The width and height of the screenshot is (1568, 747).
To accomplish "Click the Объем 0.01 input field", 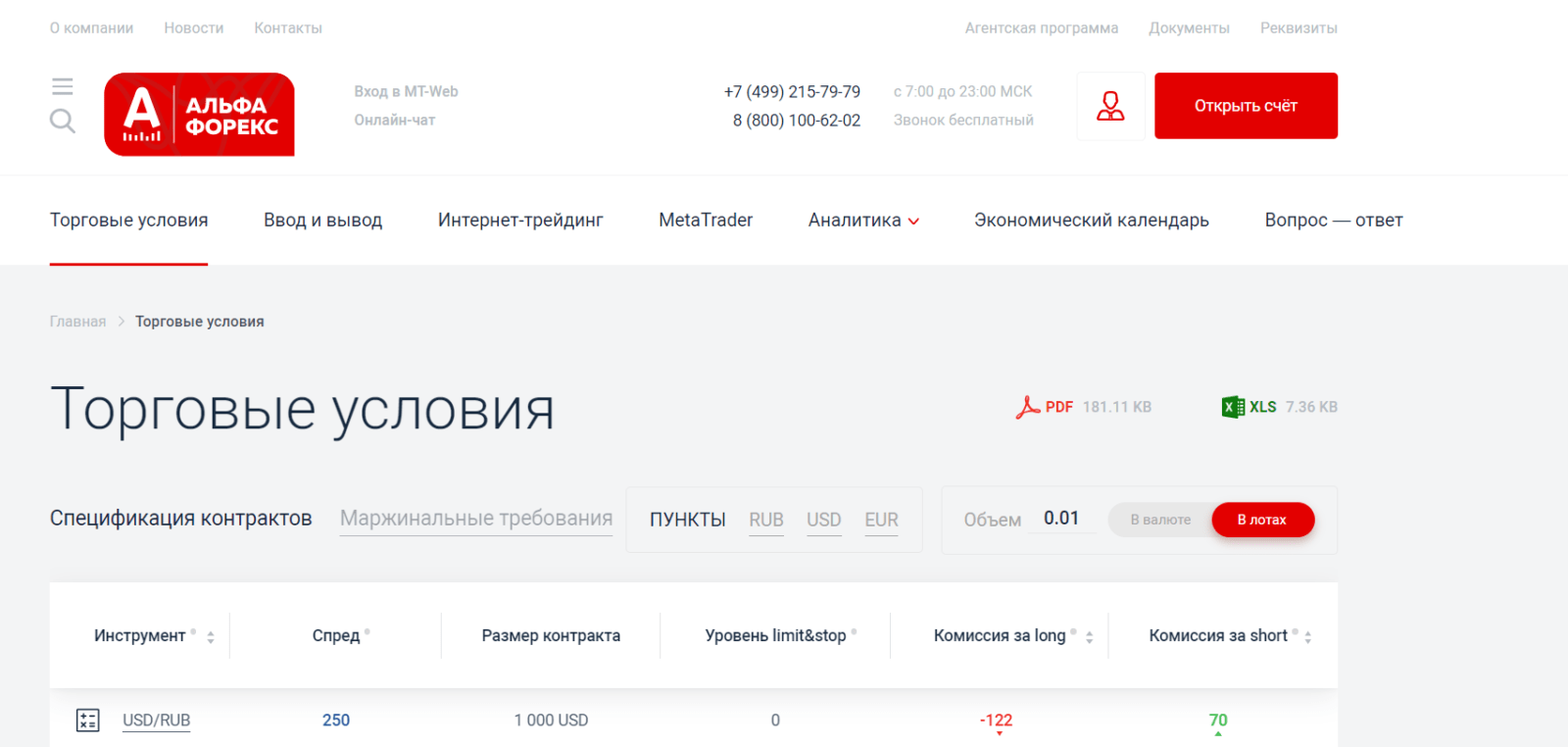I will click(x=1061, y=519).
